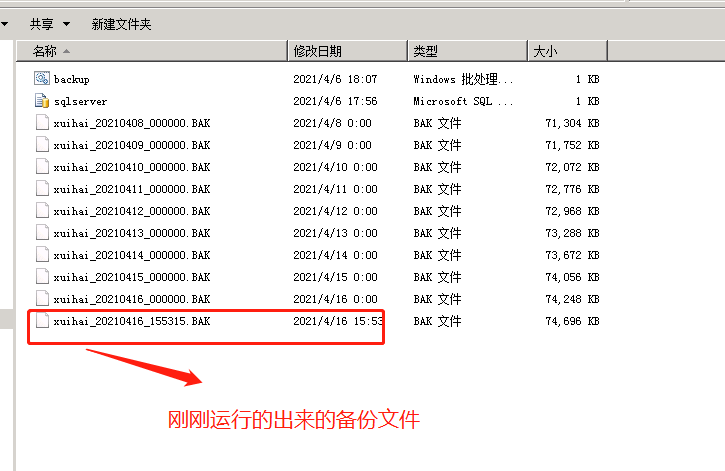Click the size value 72,968 KB
This screenshot has height=471, width=725.
(572, 211)
